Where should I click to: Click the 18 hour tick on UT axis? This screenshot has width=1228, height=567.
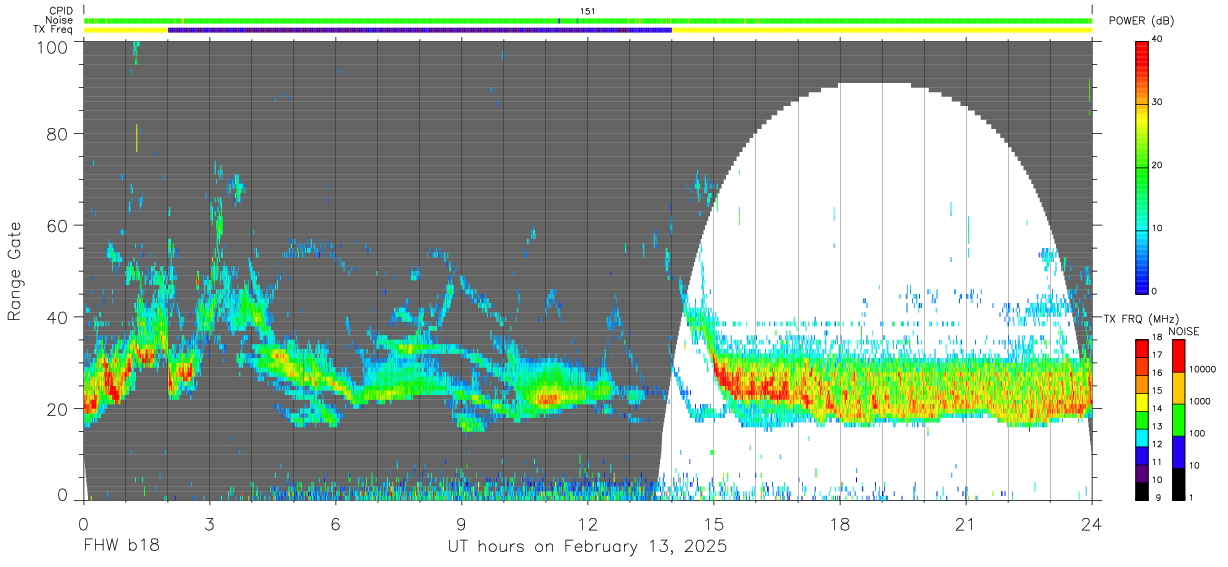(839, 523)
